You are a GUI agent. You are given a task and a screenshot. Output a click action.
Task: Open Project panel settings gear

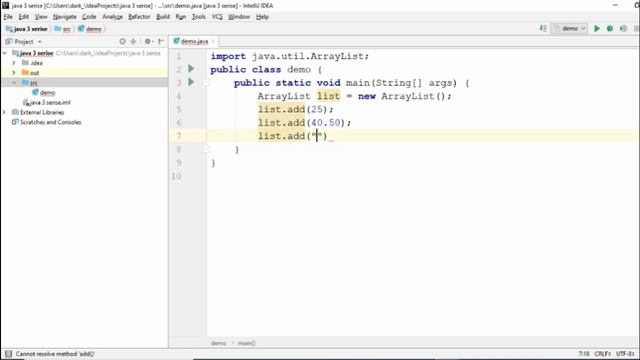click(148, 42)
